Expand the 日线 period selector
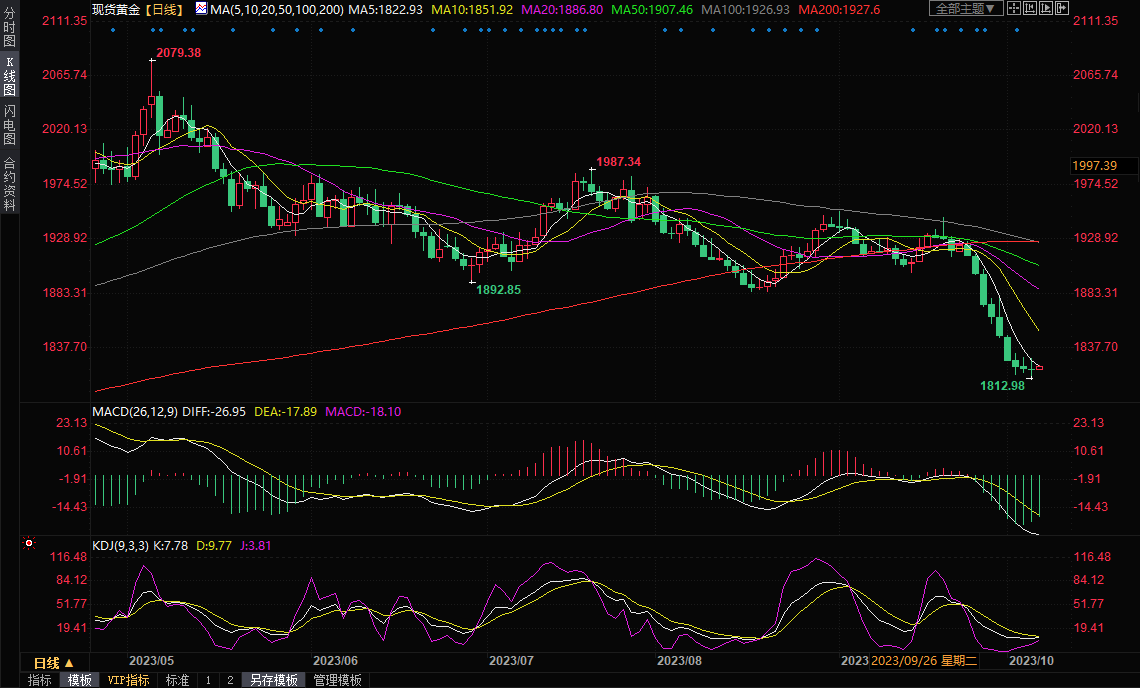 pos(54,663)
